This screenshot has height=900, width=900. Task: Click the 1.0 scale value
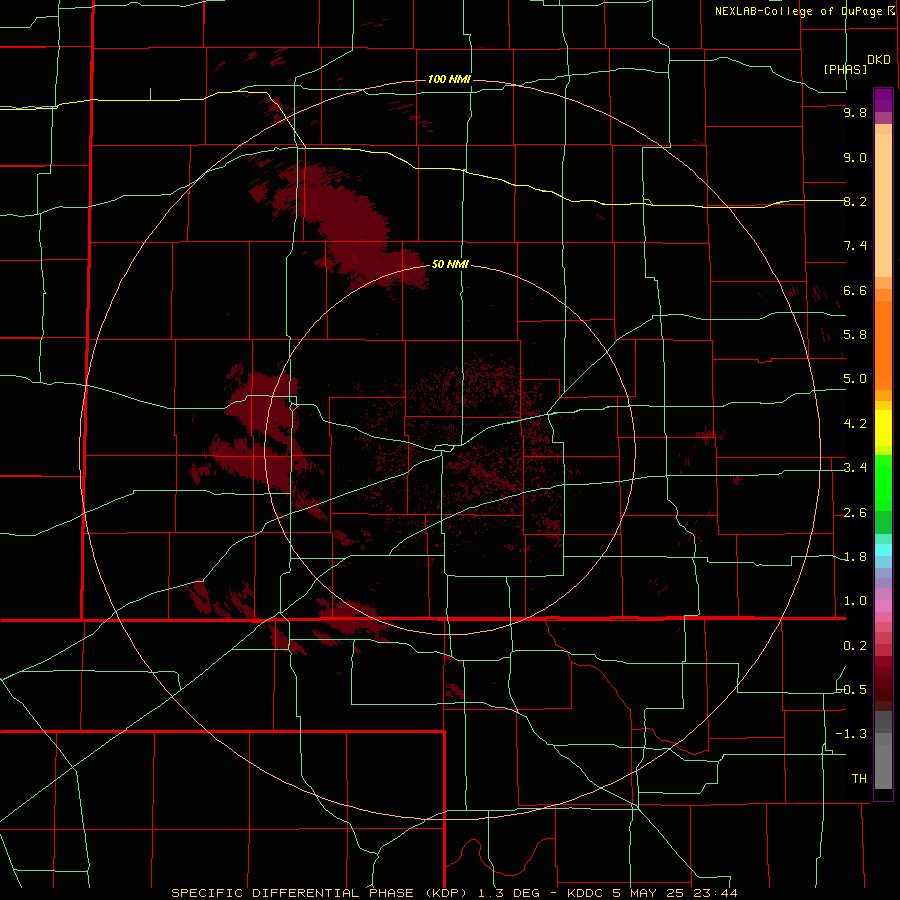pos(855,601)
